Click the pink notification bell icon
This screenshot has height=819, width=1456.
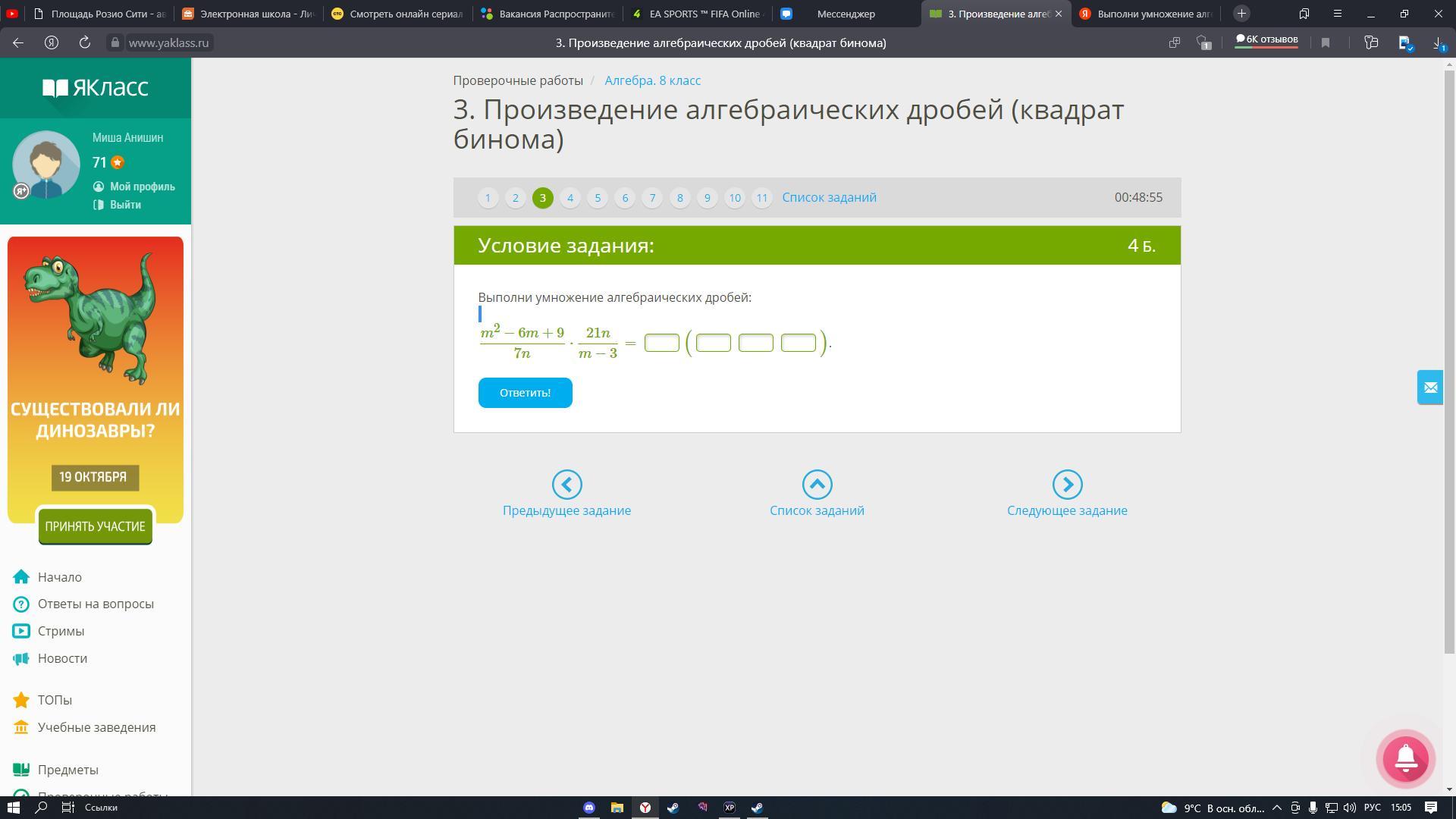(x=1405, y=758)
